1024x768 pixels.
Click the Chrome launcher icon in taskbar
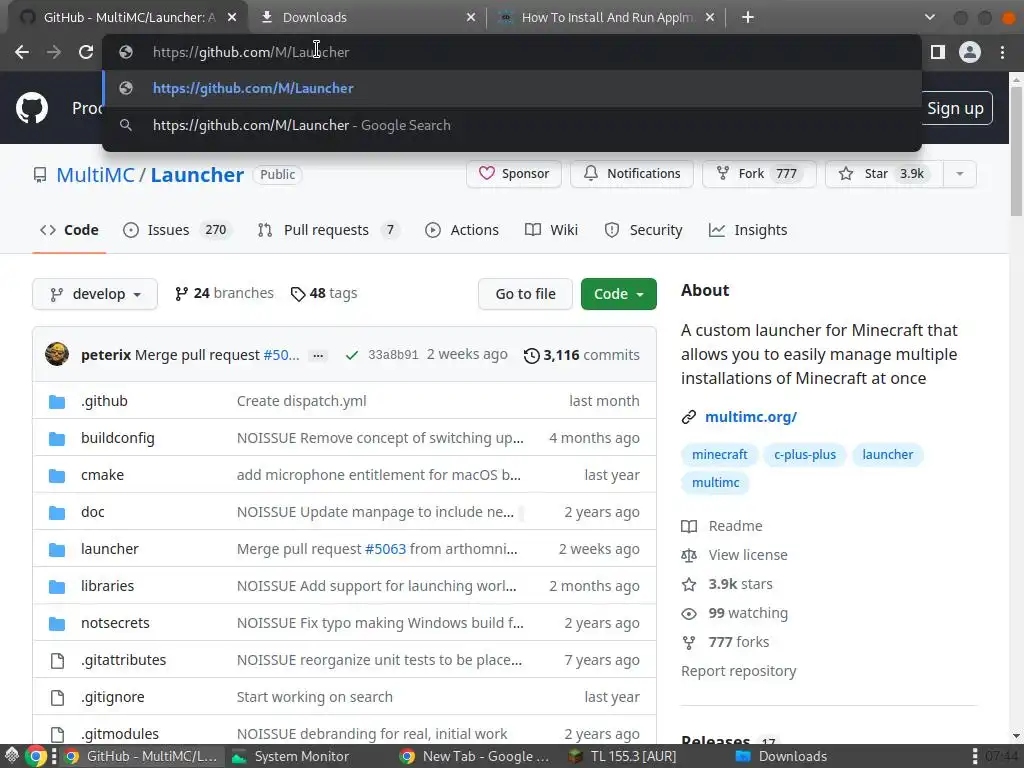point(37,756)
